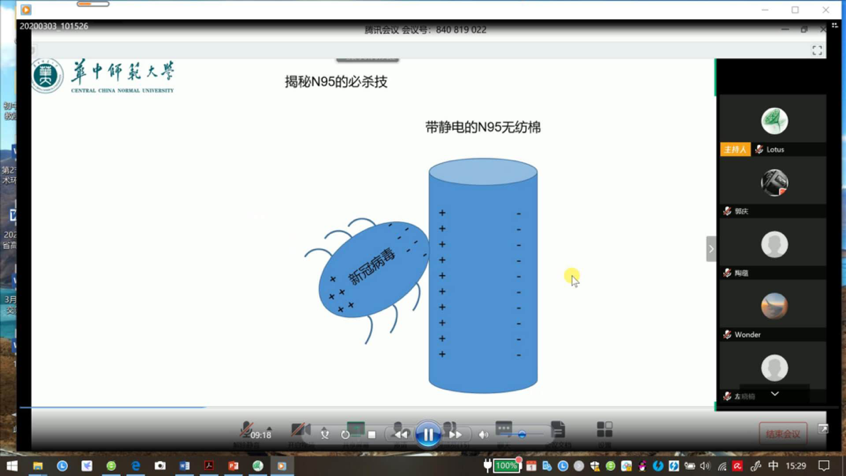Open the notification center in system tray
846x476 pixels.
click(x=824, y=466)
